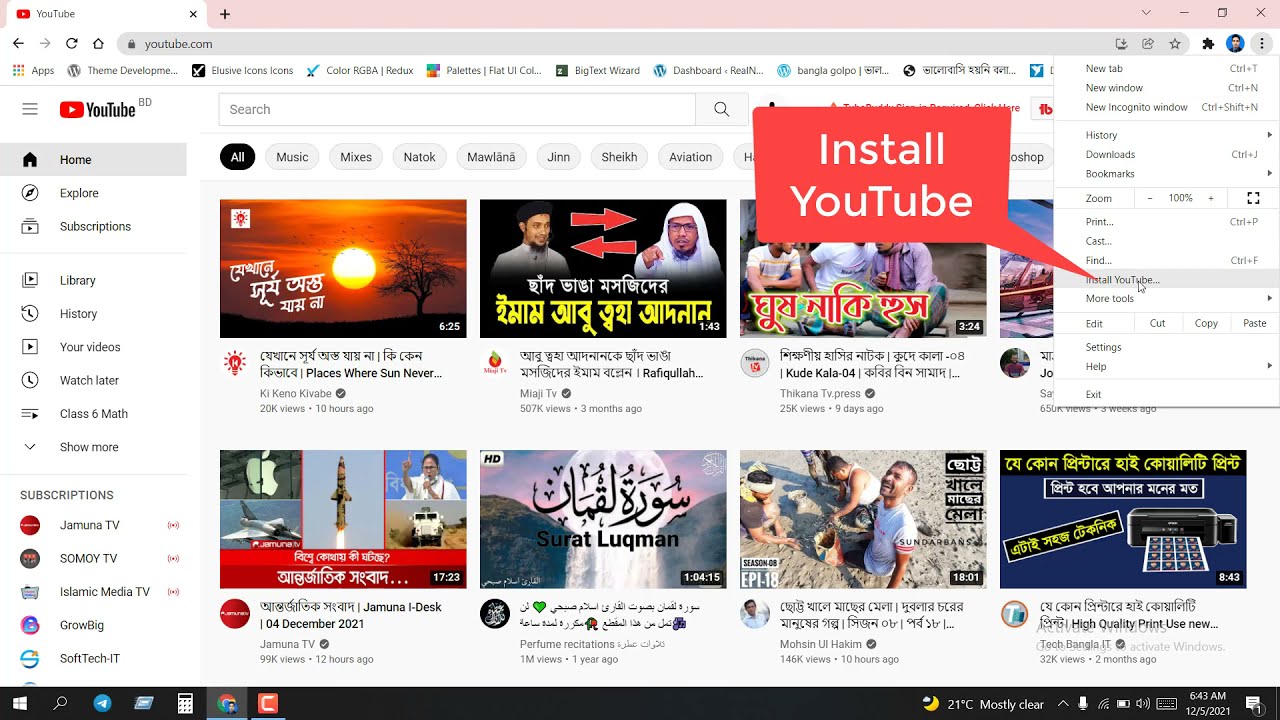Click the share page icon in address bar
Image resolution: width=1280 pixels, height=720 pixels.
tap(1148, 44)
